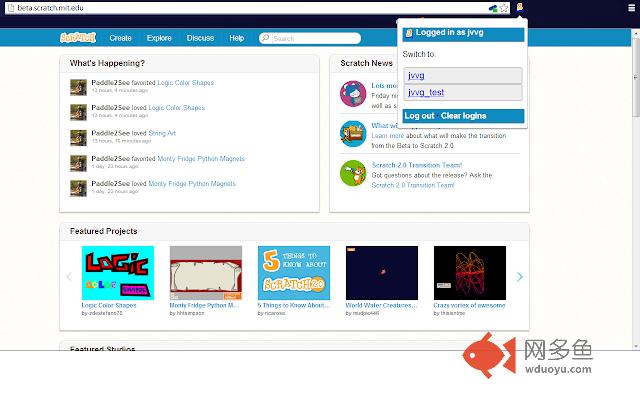Open the Learn more link

(387, 136)
